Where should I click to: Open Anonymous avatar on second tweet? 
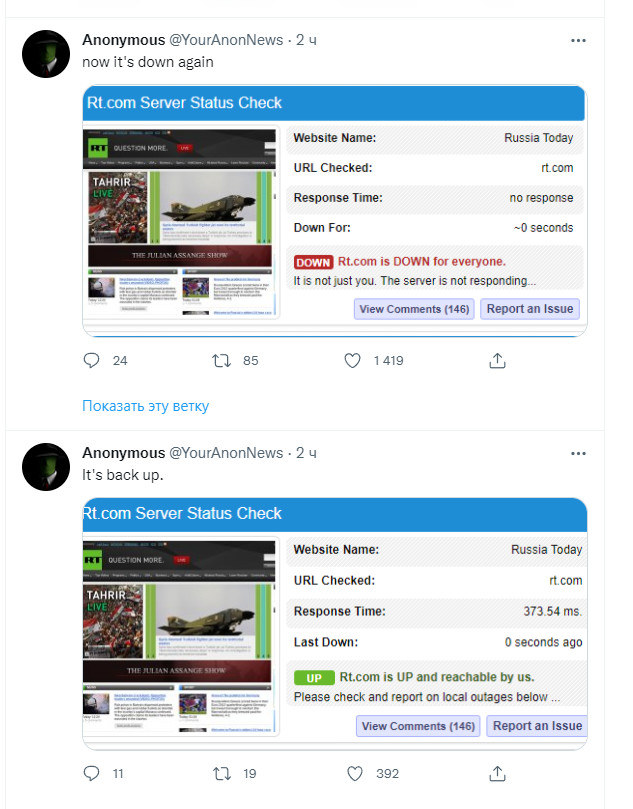tap(46, 466)
